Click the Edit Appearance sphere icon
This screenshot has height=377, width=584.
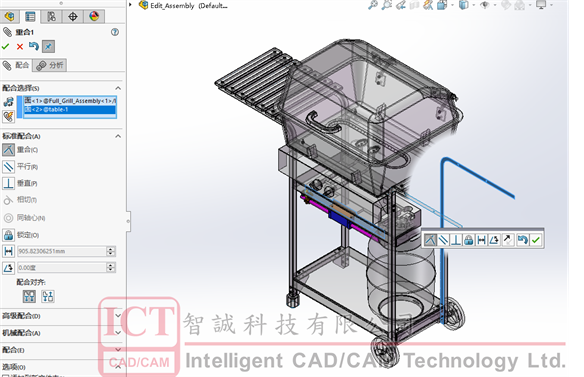pyautogui.click(x=506, y=5)
